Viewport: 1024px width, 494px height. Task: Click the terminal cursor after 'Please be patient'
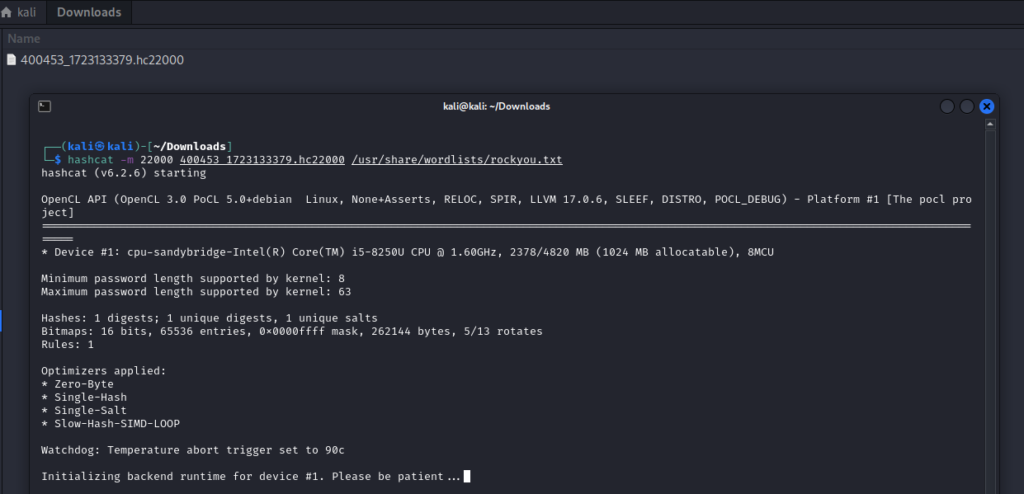(x=467, y=477)
